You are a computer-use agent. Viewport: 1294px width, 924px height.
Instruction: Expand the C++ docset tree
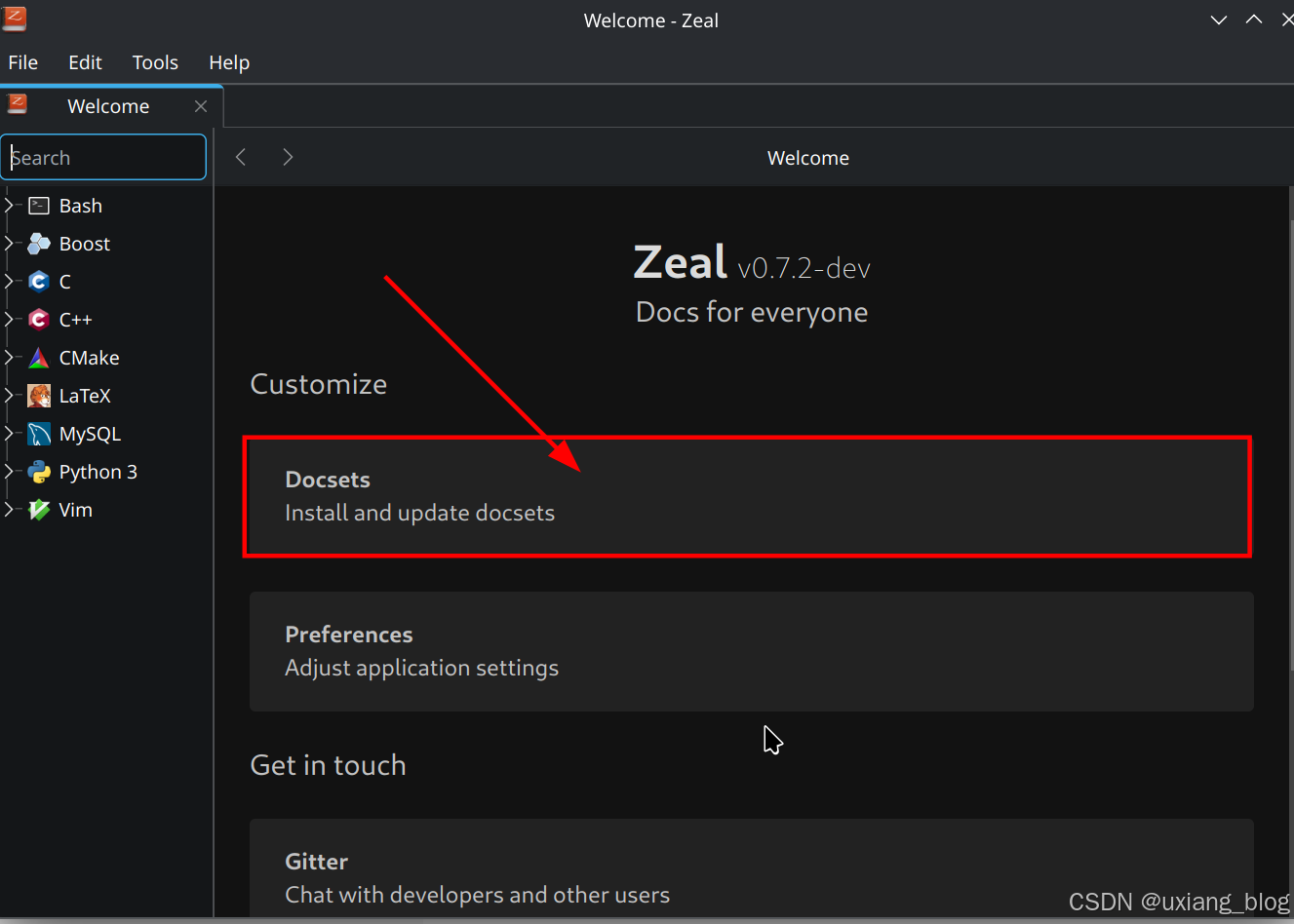10,320
